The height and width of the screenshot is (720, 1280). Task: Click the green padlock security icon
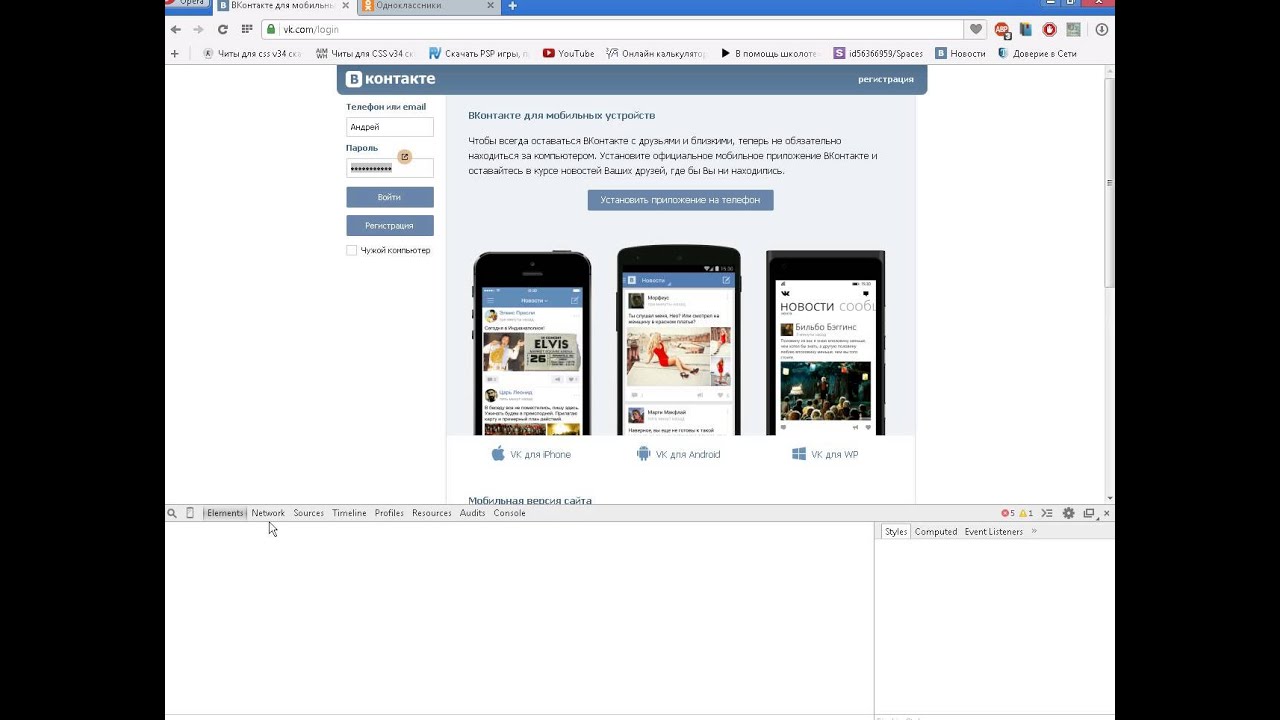click(x=271, y=29)
